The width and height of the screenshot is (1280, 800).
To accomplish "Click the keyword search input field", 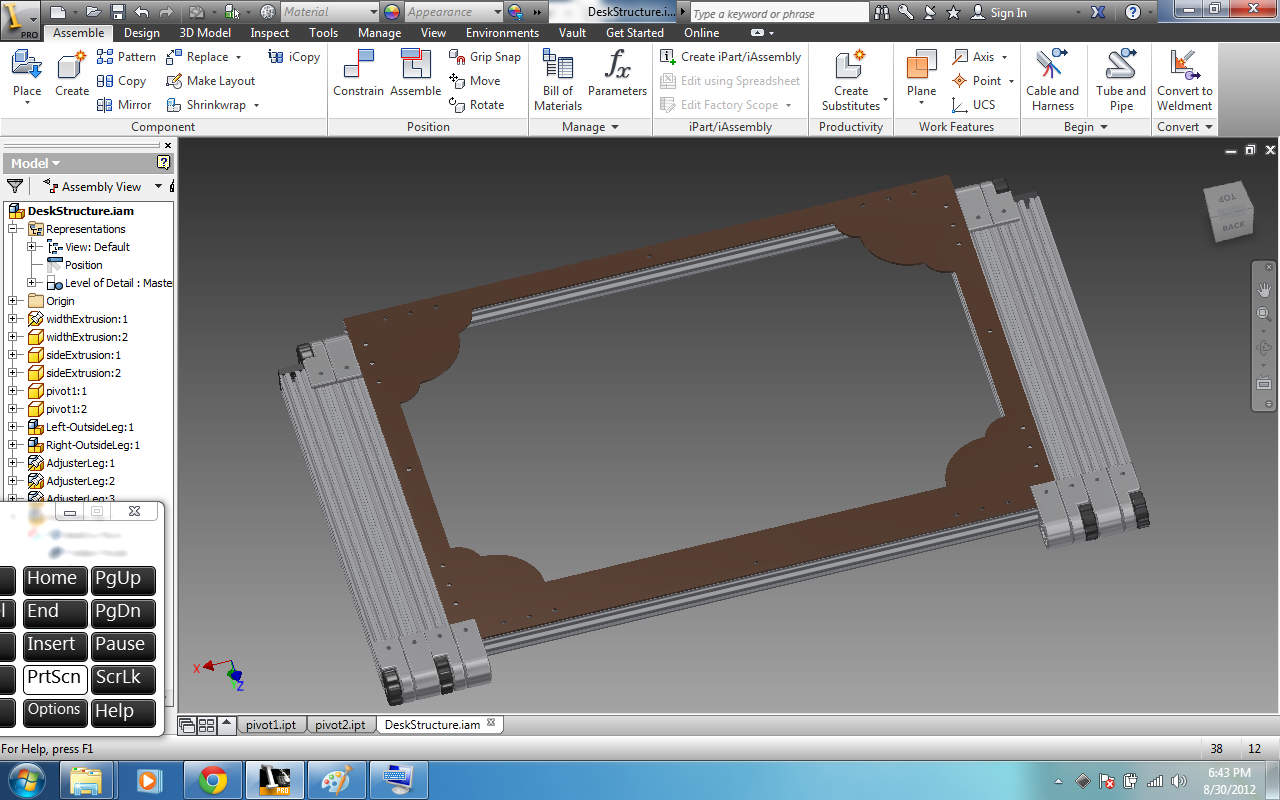I will [779, 13].
